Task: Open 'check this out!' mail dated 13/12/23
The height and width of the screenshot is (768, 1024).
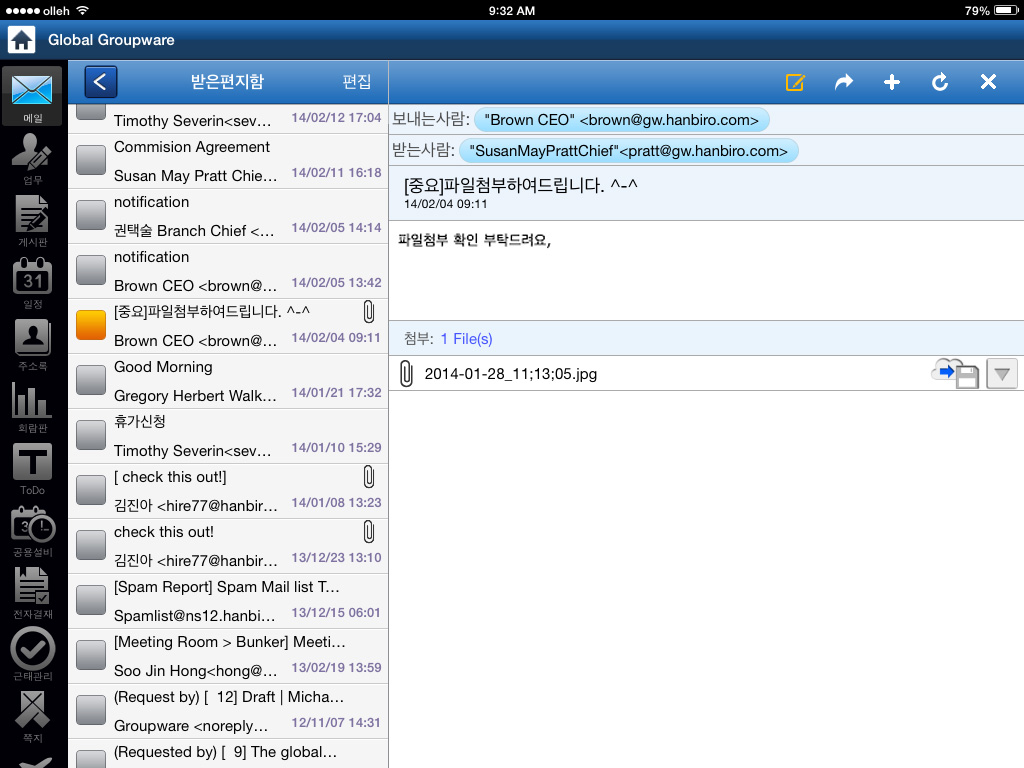Action: click(x=228, y=547)
